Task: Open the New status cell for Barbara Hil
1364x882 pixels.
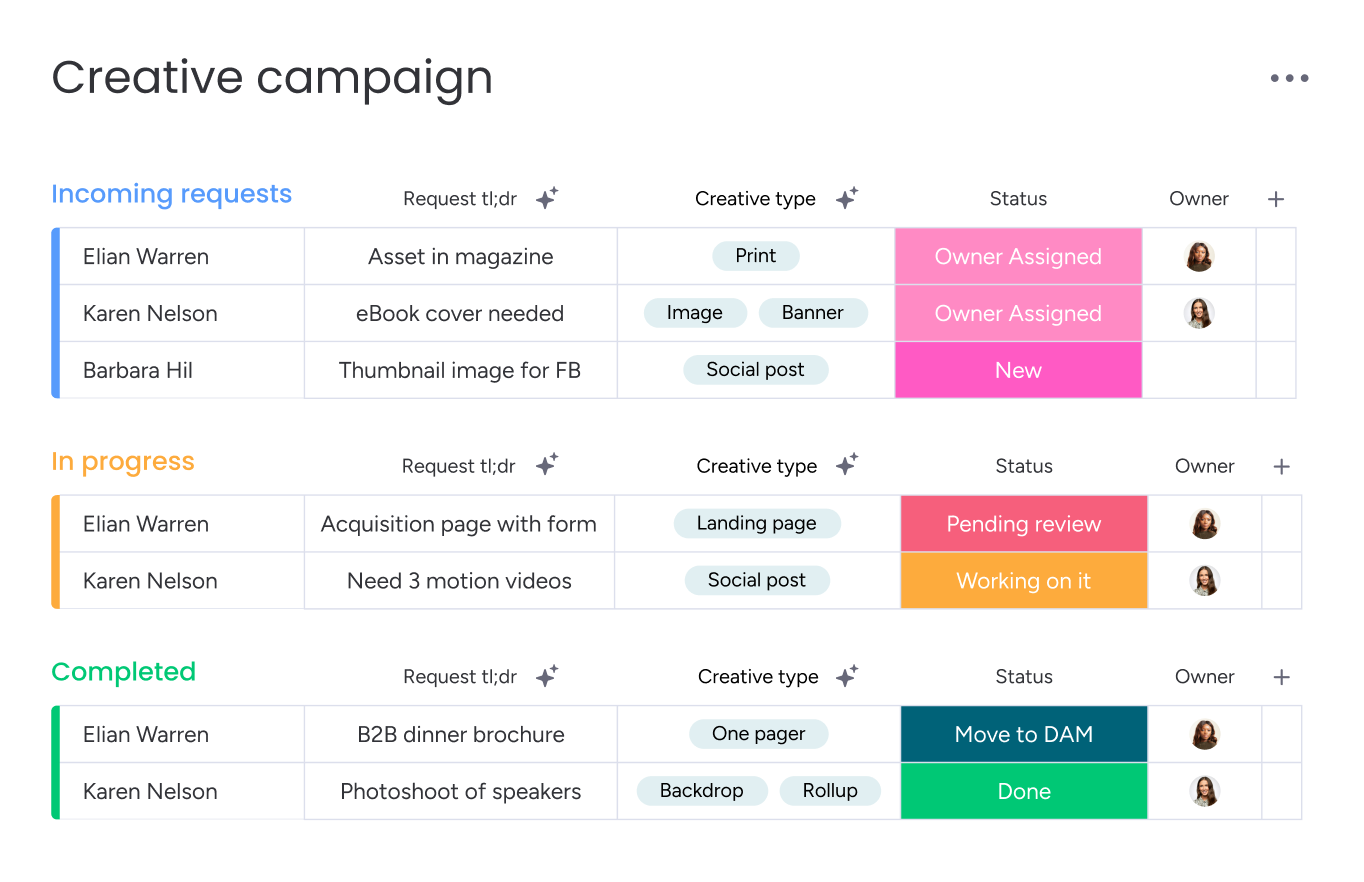Action: click(x=1018, y=370)
